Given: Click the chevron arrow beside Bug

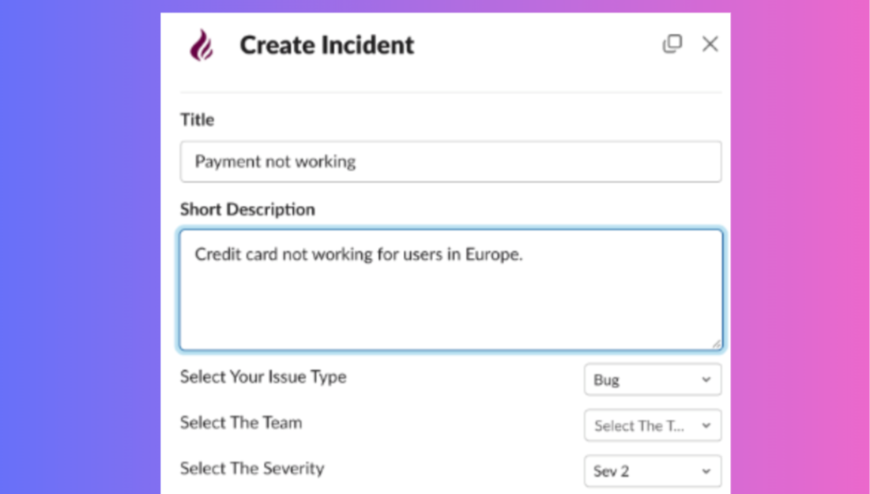Looking at the screenshot, I should [x=706, y=380].
